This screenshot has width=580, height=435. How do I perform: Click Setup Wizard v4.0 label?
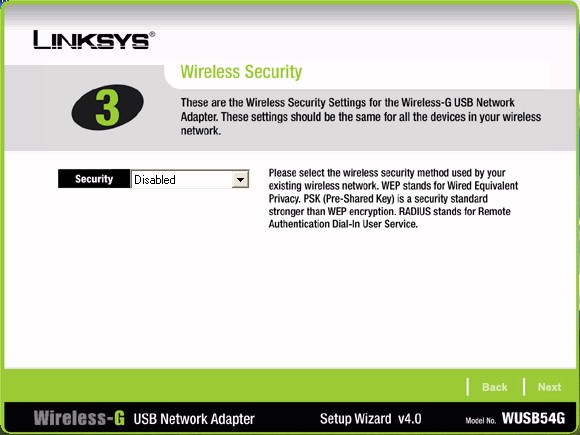(x=371, y=419)
